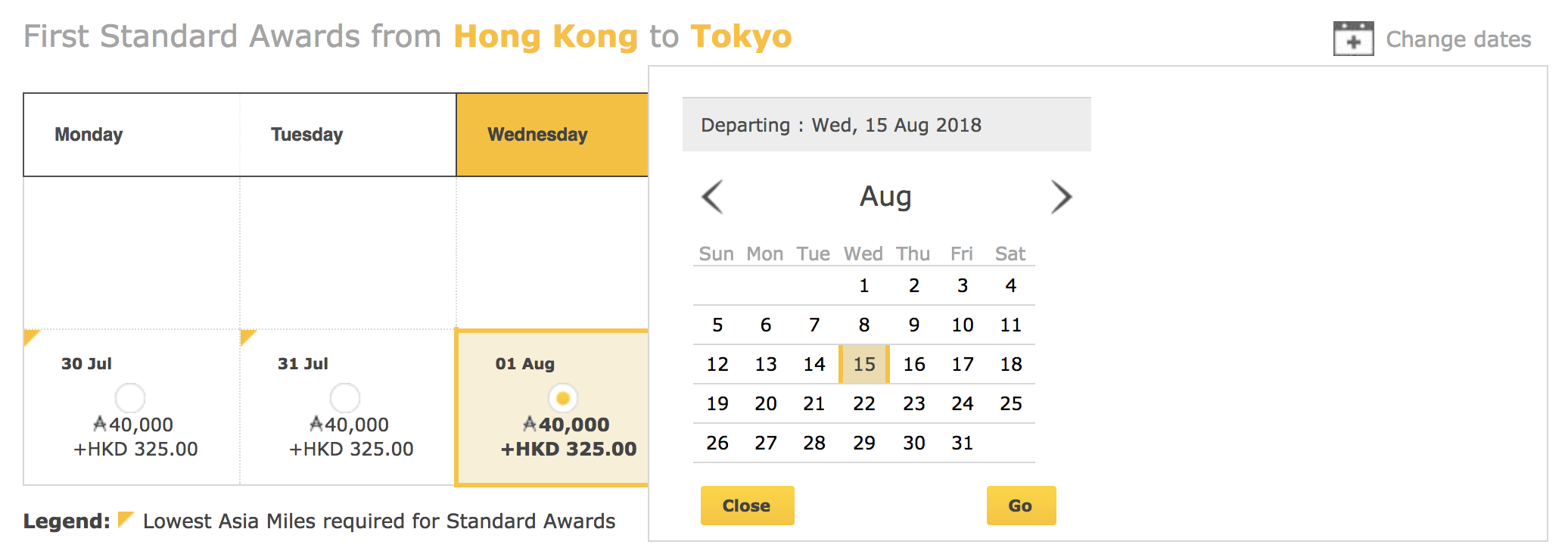
Task: Advance to next month with right arrow
Action: pyautogui.click(x=1062, y=197)
